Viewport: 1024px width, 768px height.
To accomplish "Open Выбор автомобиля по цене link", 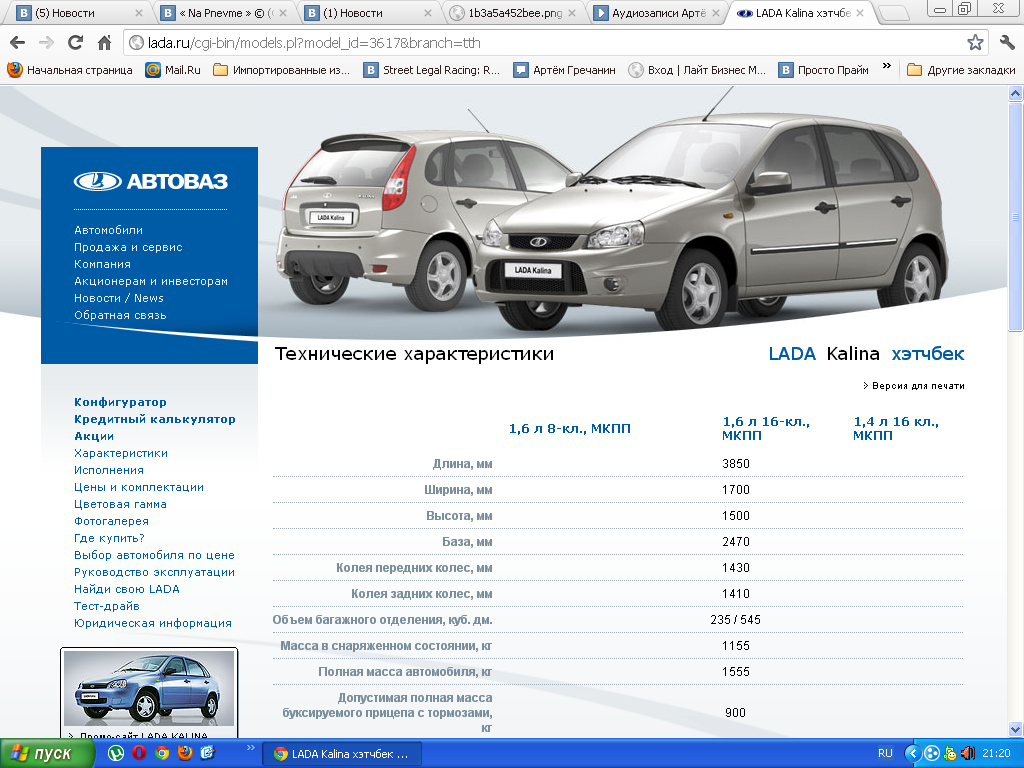I will click(x=154, y=554).
